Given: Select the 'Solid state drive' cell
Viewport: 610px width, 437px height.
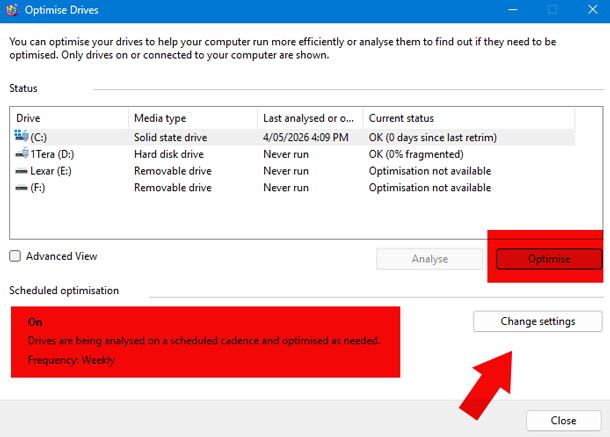Looking at the screenshot, I should [170, 137].
